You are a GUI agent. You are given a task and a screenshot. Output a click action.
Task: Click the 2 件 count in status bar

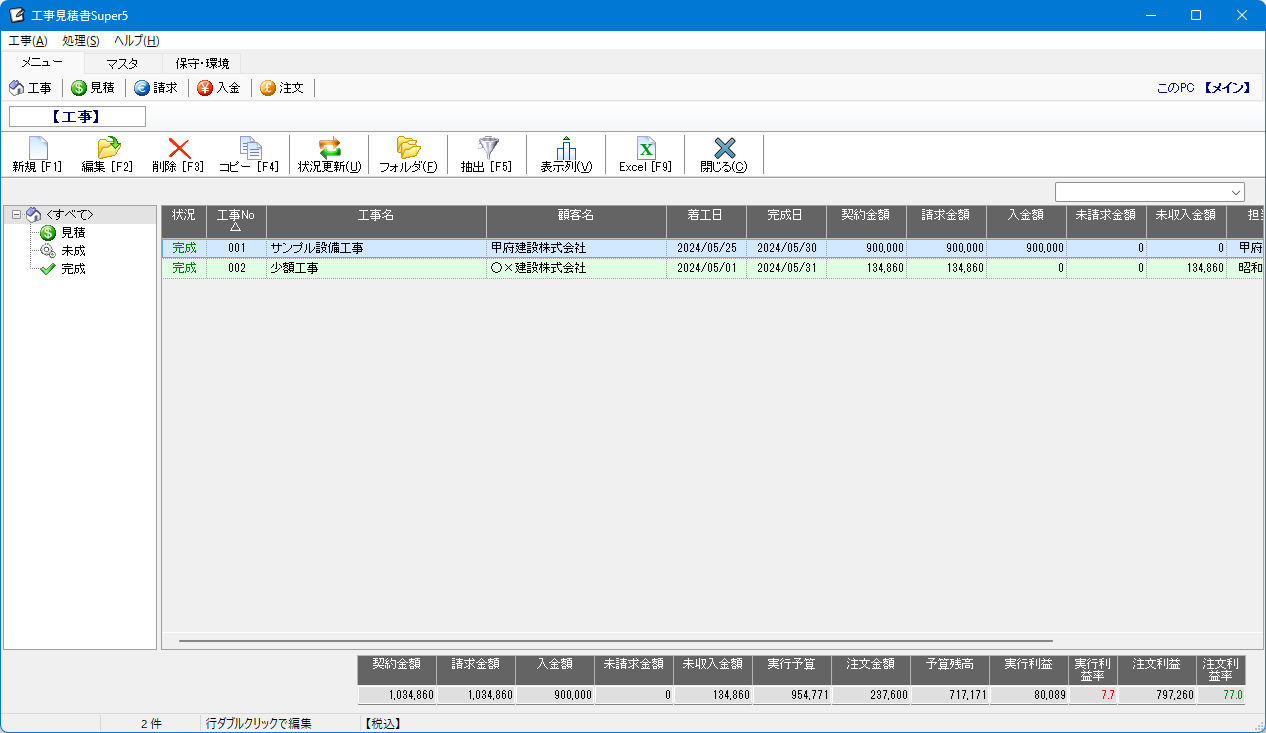[x=150, y=723]
